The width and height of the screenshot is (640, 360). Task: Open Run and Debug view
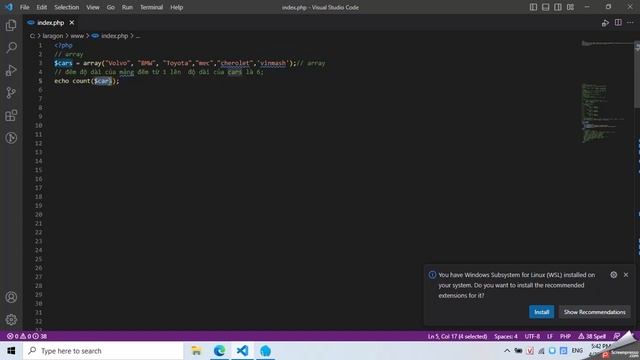click(11, 70)
